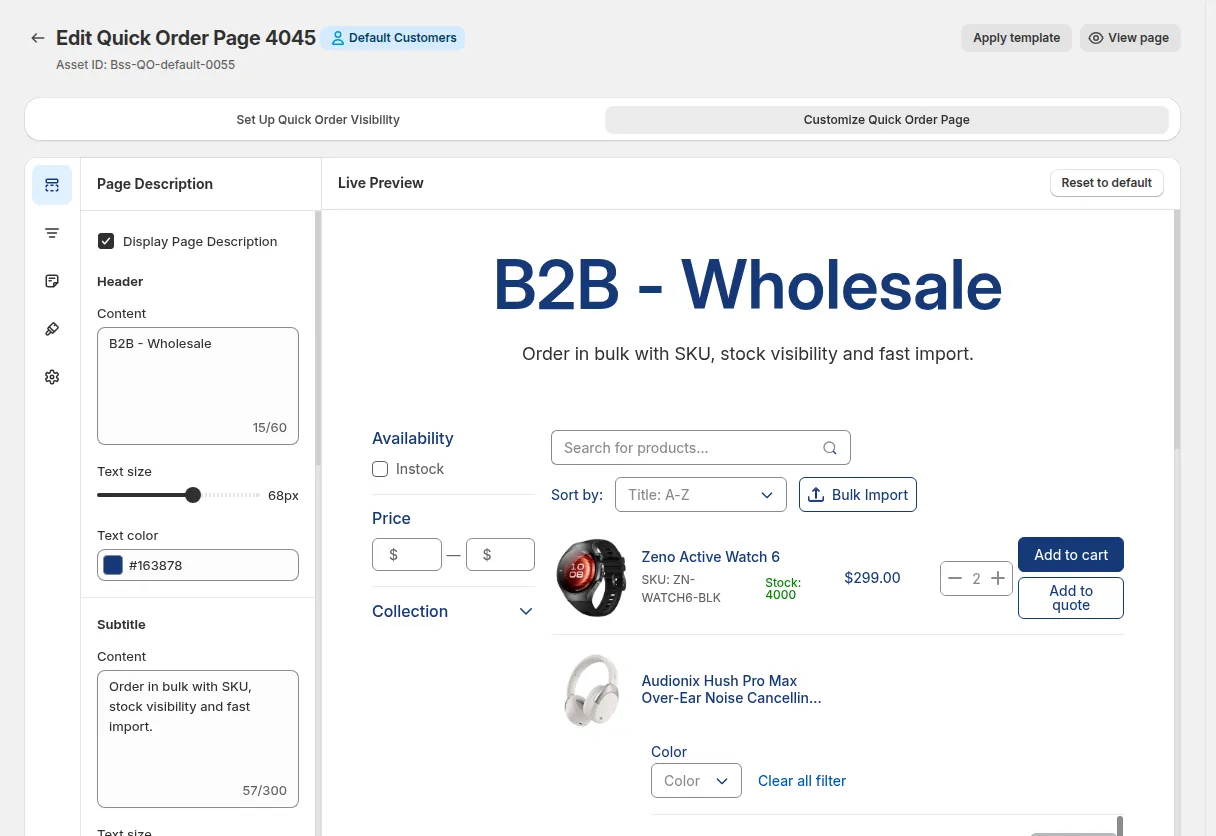This screenshot has width=1216, height=836.
Task: Open the note sidebar icon
Action: 52,281
